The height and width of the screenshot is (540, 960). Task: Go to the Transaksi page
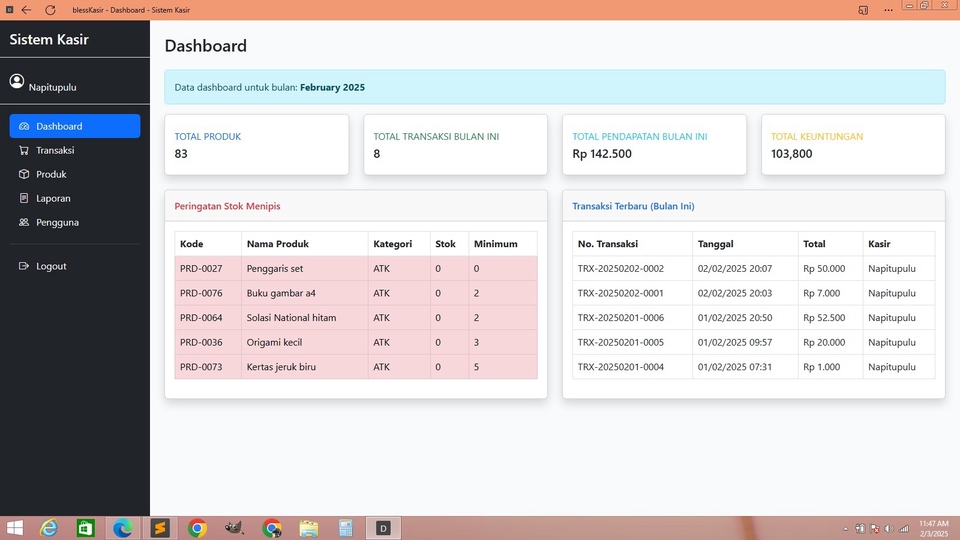tap(55, 150)
